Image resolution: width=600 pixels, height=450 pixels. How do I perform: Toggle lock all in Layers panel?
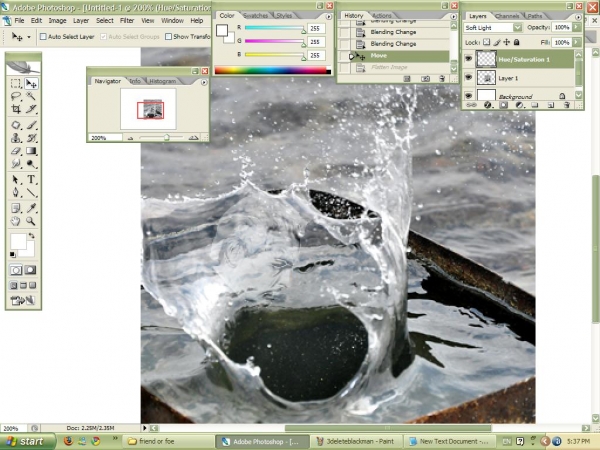(x=516, y=42)
